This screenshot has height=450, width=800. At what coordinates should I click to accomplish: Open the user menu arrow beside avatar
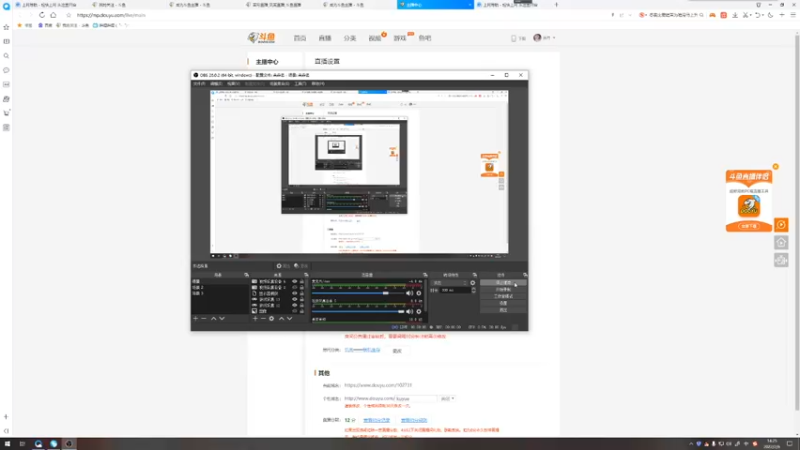554,38
